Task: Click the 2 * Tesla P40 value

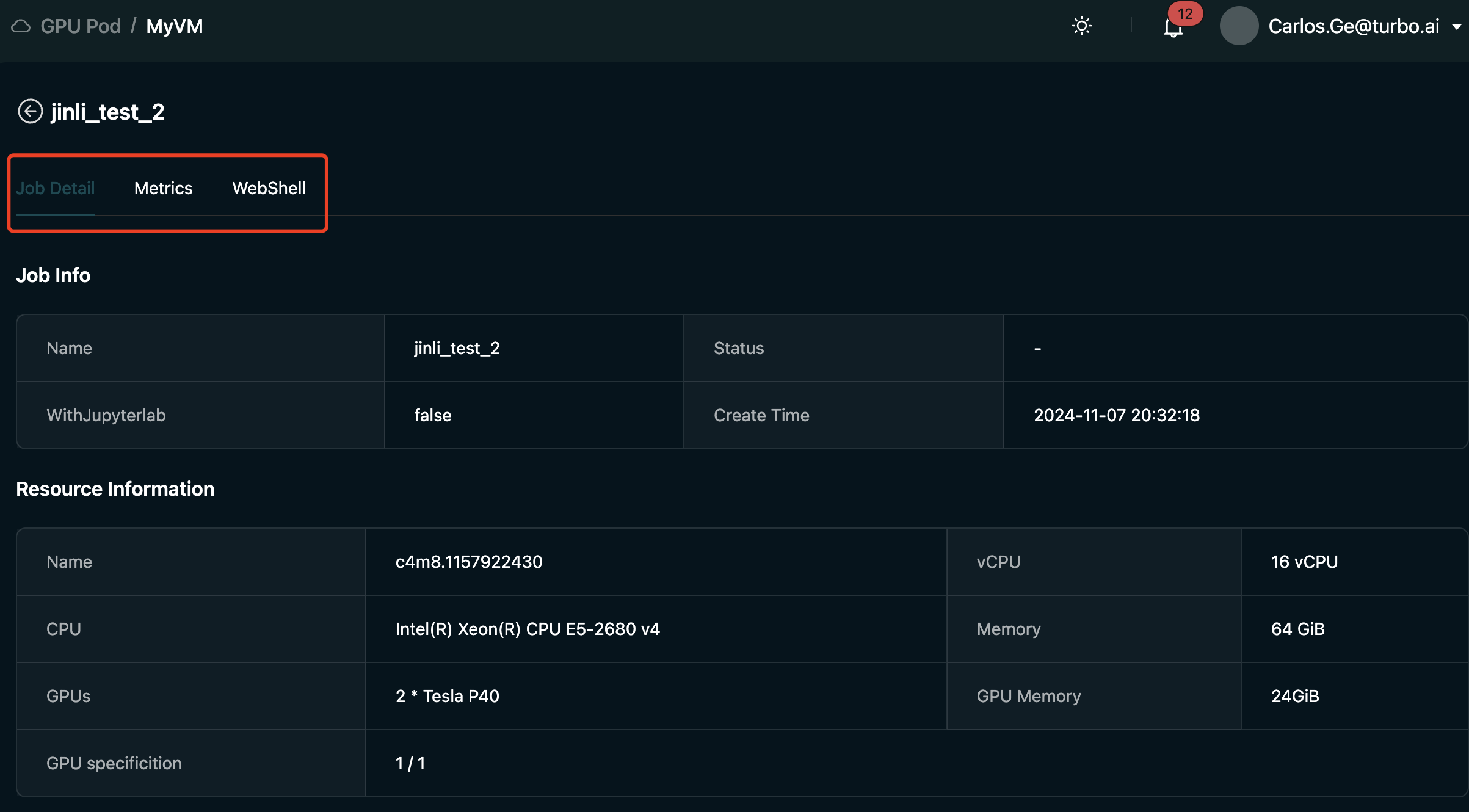Action: coord(448,696)
